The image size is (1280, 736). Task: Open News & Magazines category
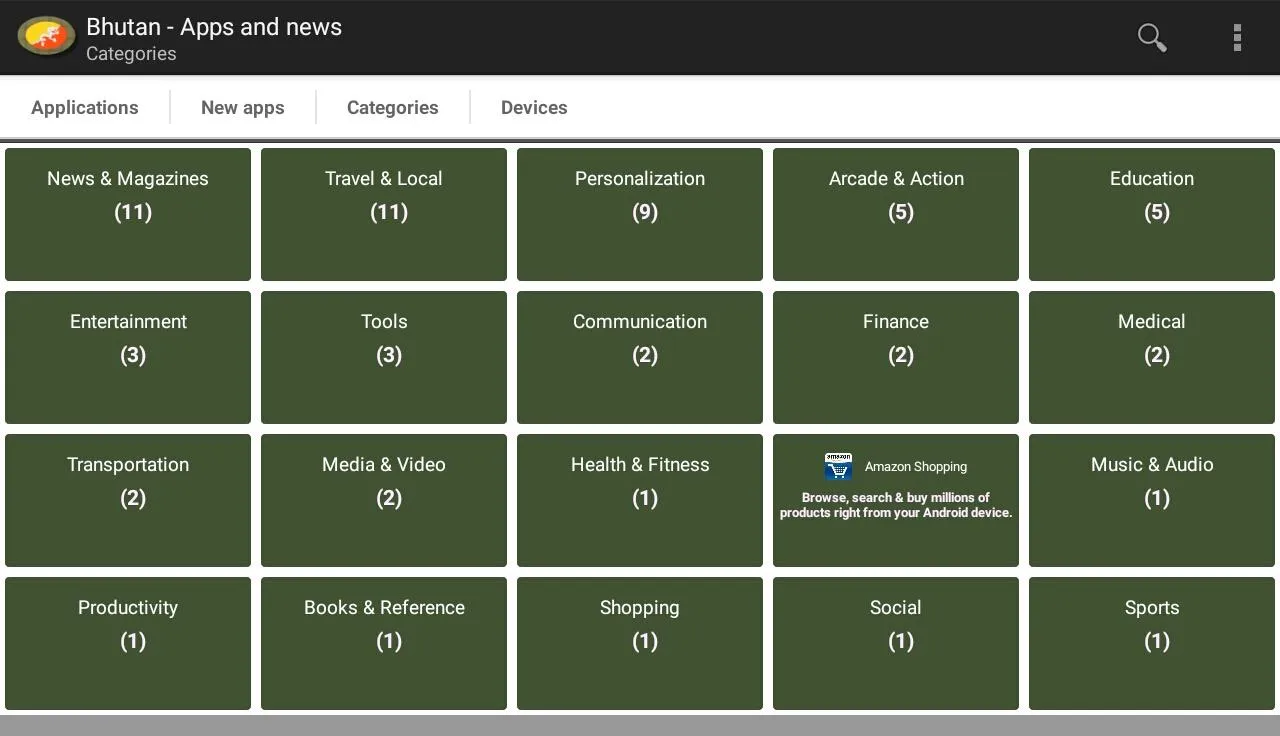[128, 214]
